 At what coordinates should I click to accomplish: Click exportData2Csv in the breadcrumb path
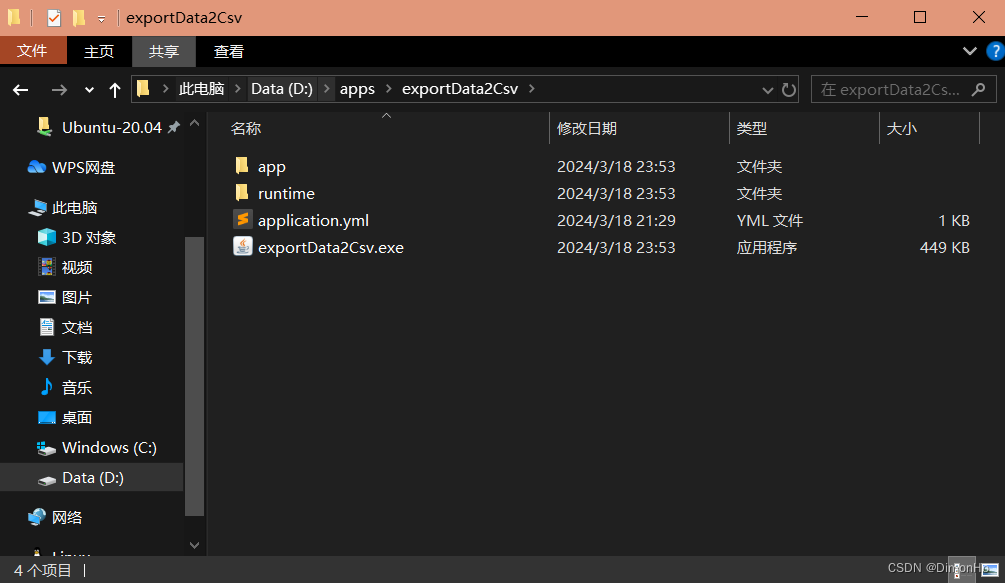point(460,88)
